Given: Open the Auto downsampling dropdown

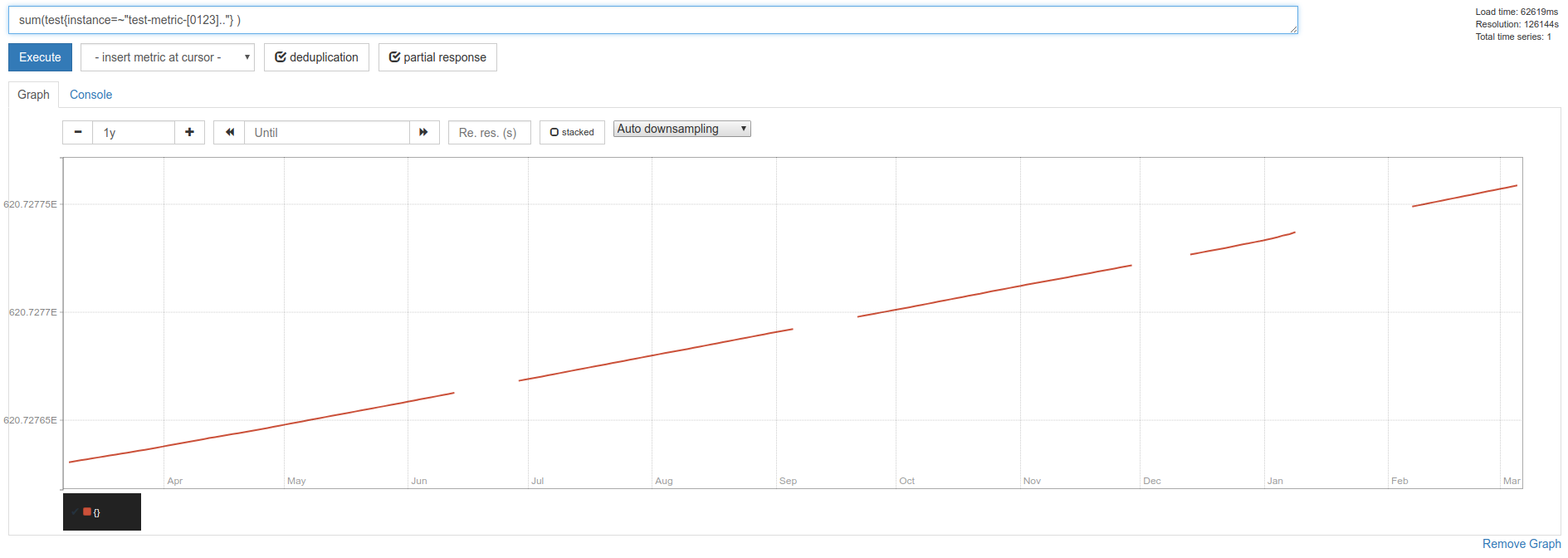Looking at the screenshot, I should point(682,129).
